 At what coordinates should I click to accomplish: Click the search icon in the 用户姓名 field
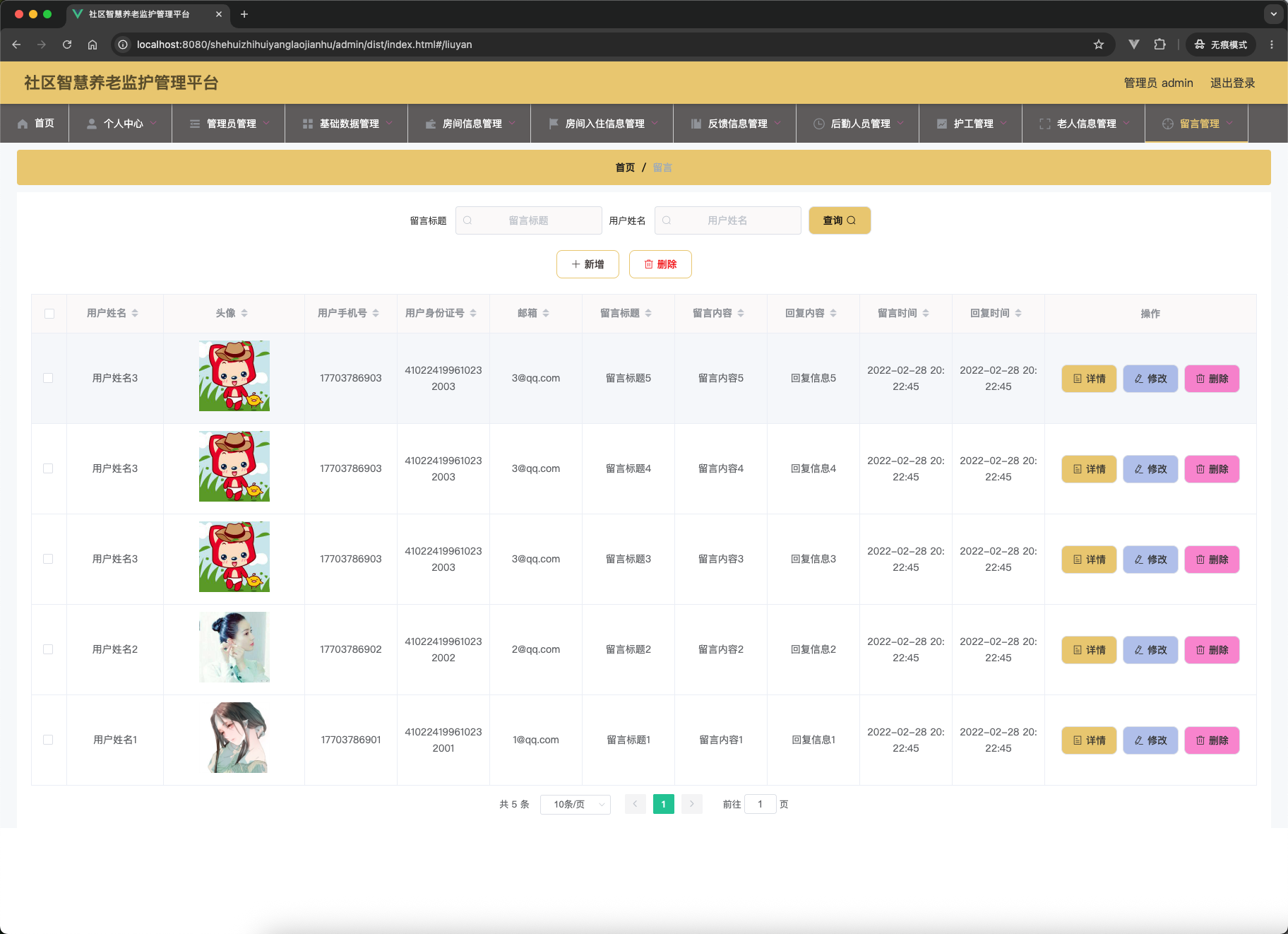[x=667, y=220]
